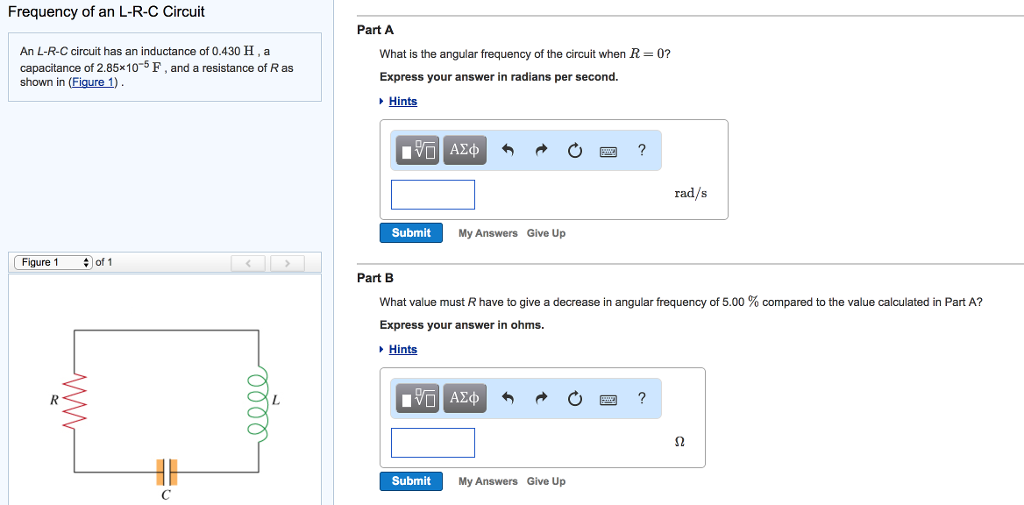Open Greek symbols palette in Part A

465,150
